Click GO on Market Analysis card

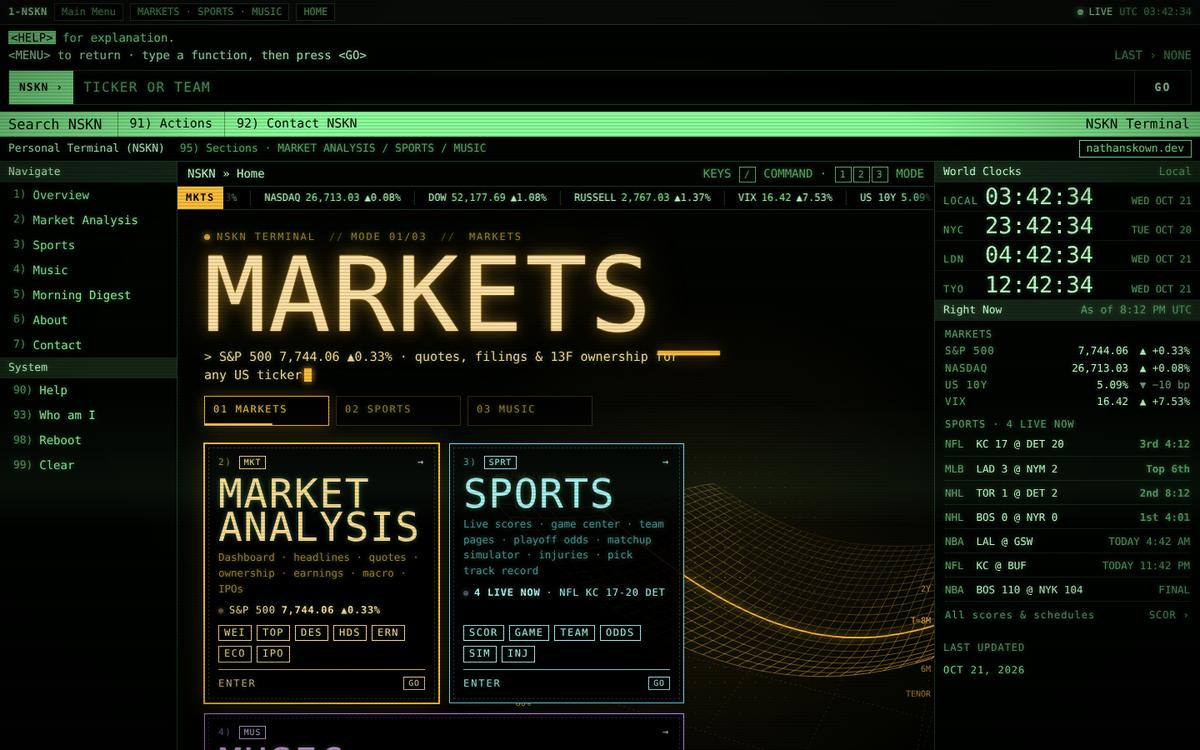pos(414,683)
